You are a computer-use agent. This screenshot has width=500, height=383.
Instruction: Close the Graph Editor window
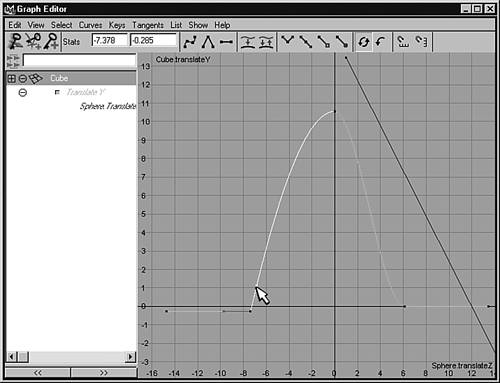[490, 9]
